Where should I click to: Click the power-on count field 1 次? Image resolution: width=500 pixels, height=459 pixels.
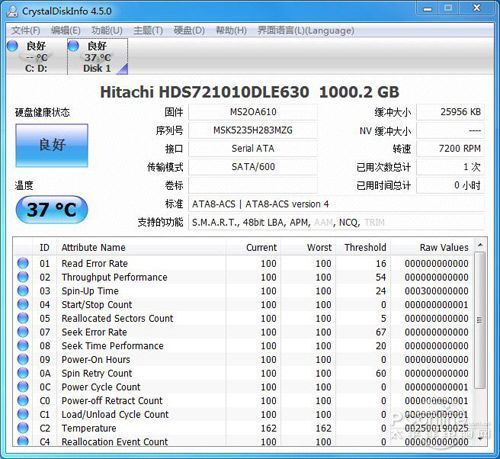pyautogui.click(x=450, y=167)
